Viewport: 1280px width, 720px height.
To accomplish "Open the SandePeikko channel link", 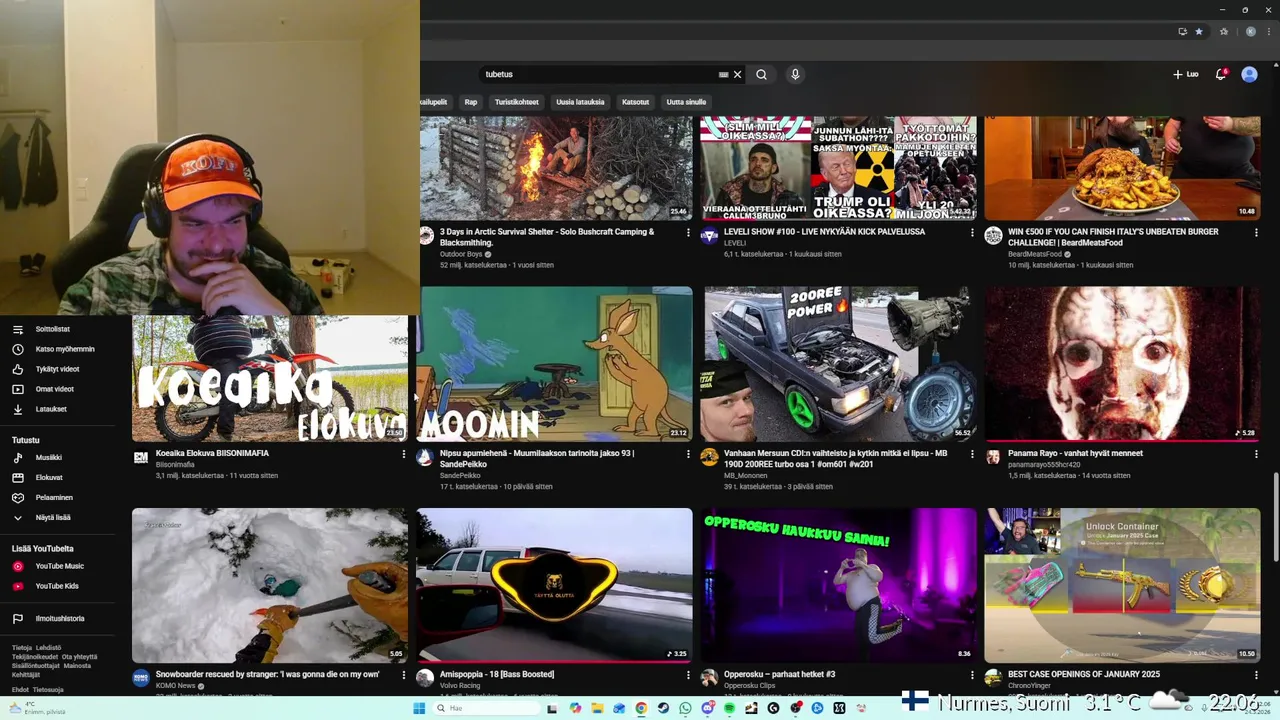I will 460,476.
